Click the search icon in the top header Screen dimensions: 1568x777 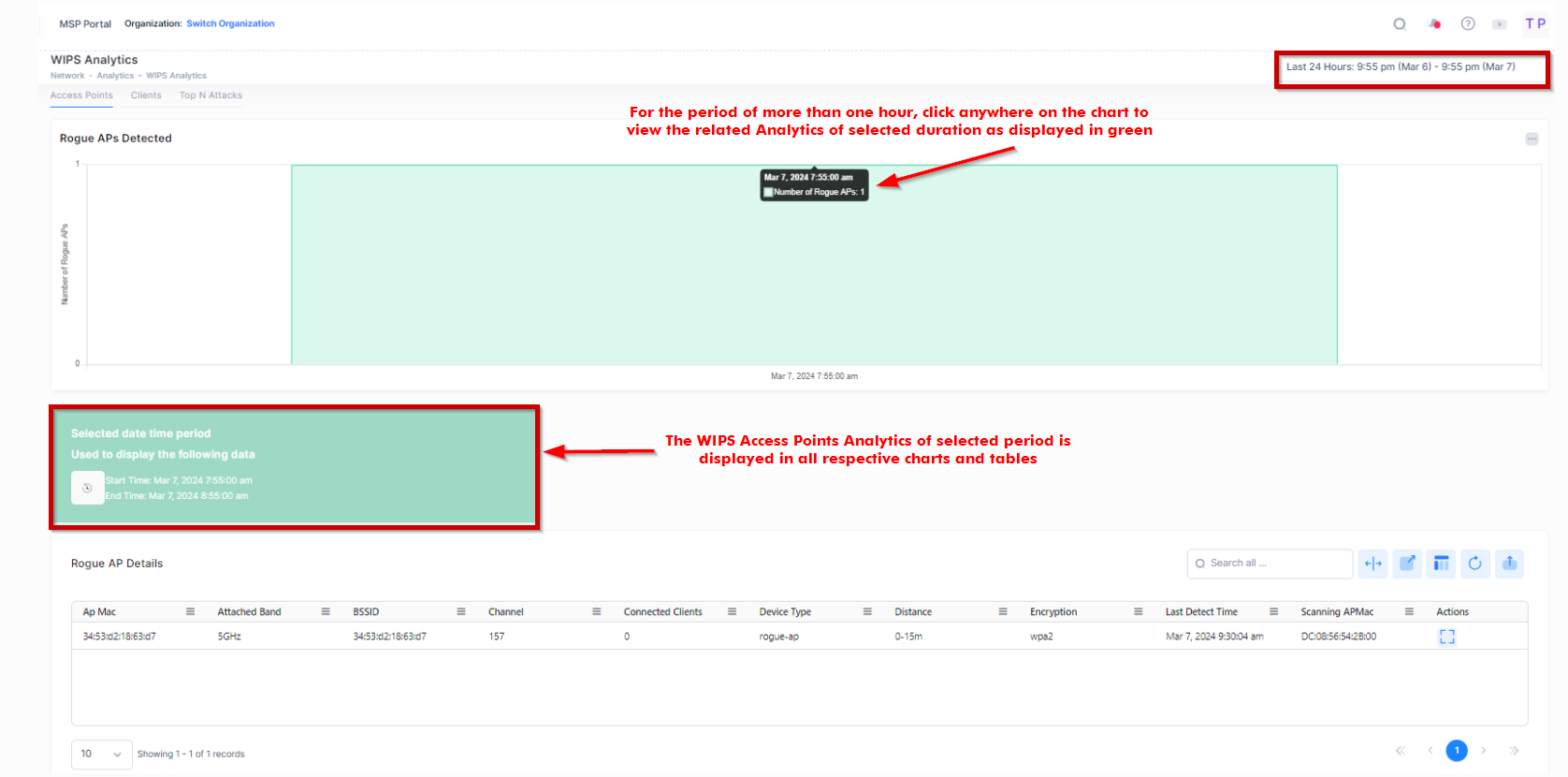1399,24
